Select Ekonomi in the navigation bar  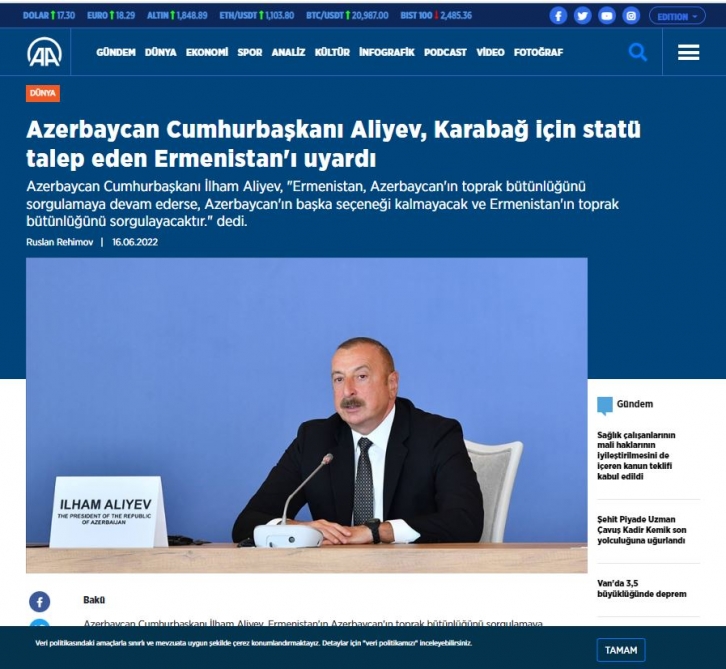pyautogui.click(x=207, y=52)
